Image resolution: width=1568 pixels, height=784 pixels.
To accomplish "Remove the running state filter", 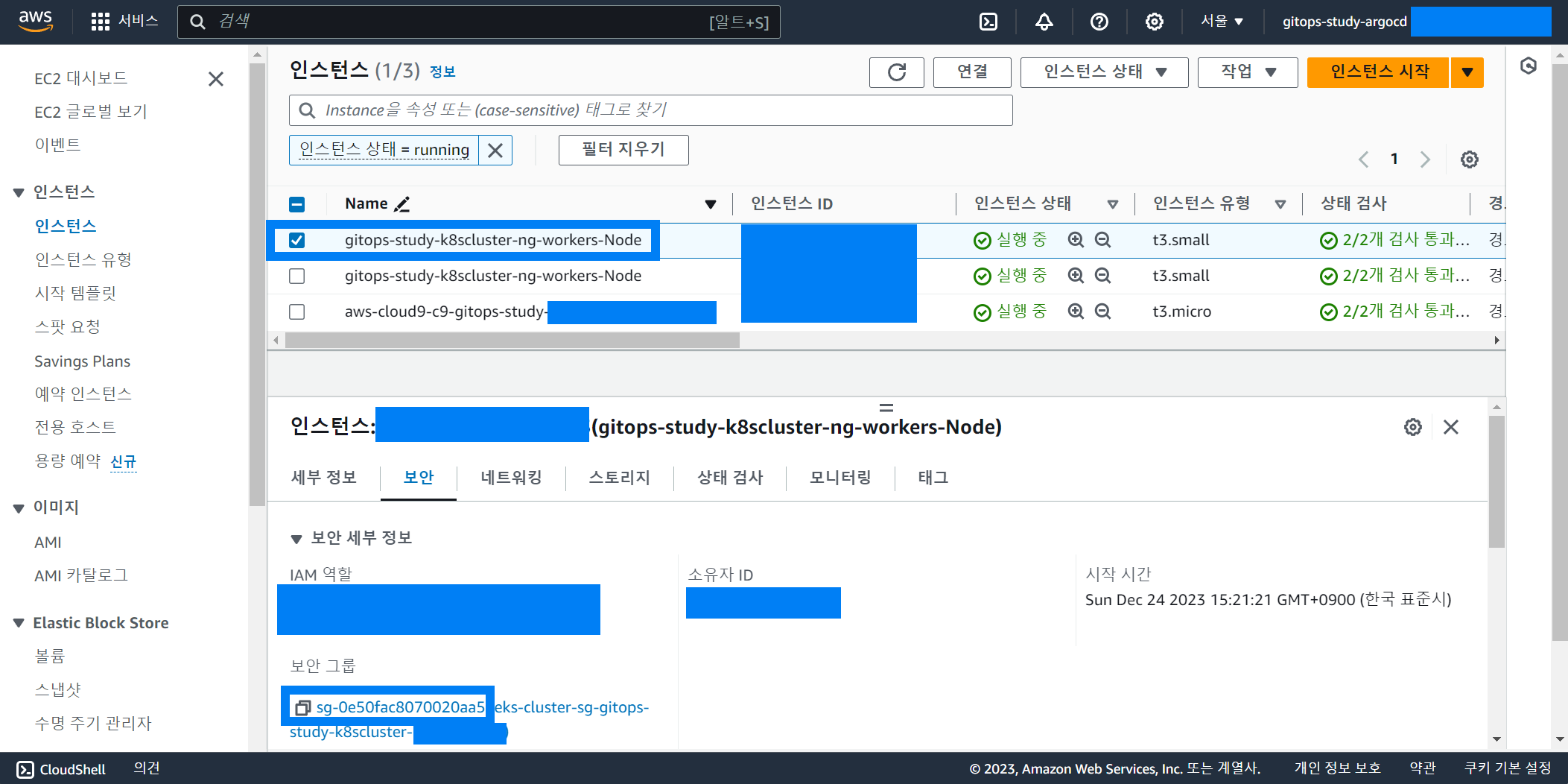I will 495,151.
